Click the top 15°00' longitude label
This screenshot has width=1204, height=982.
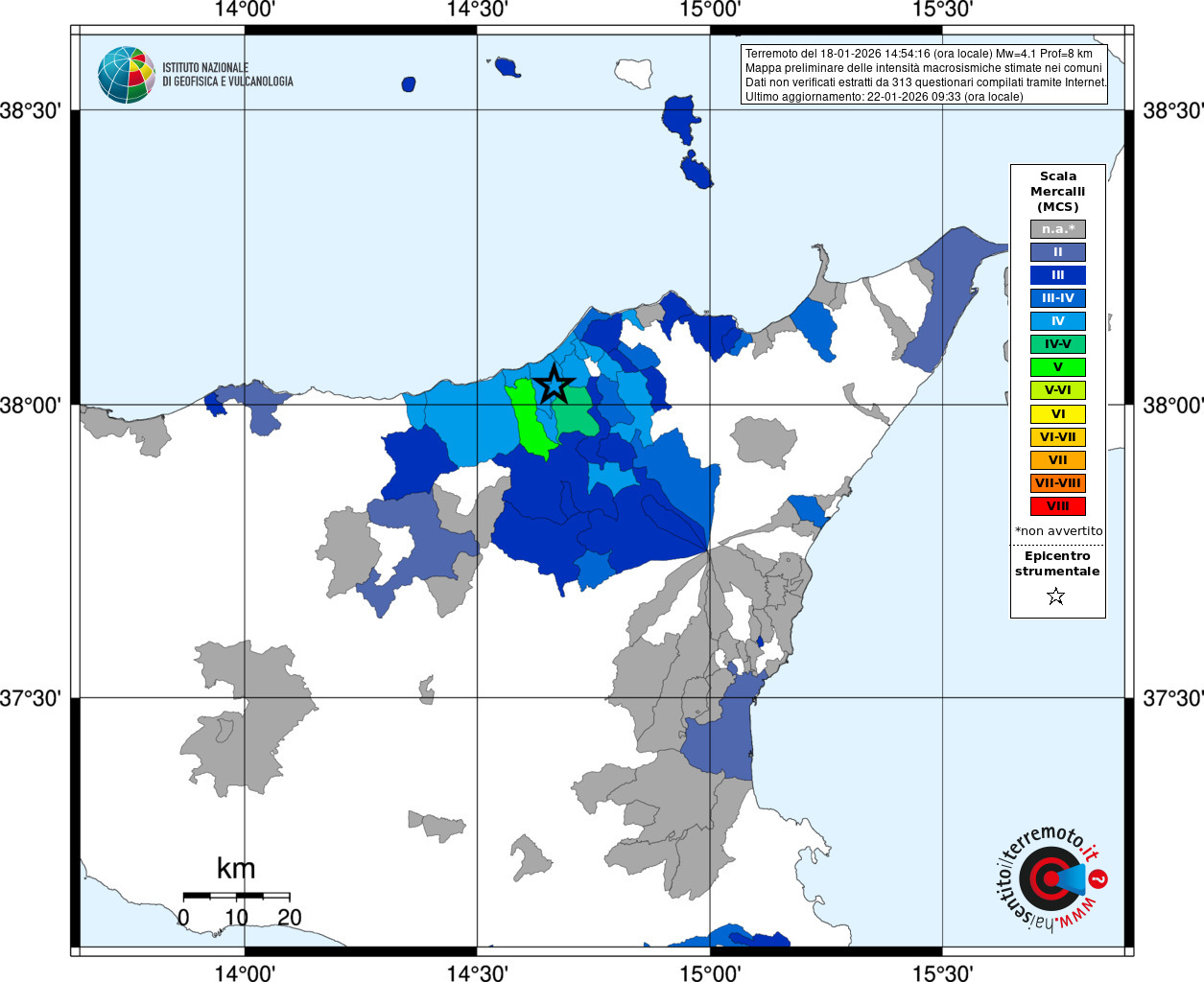point(710,10)
